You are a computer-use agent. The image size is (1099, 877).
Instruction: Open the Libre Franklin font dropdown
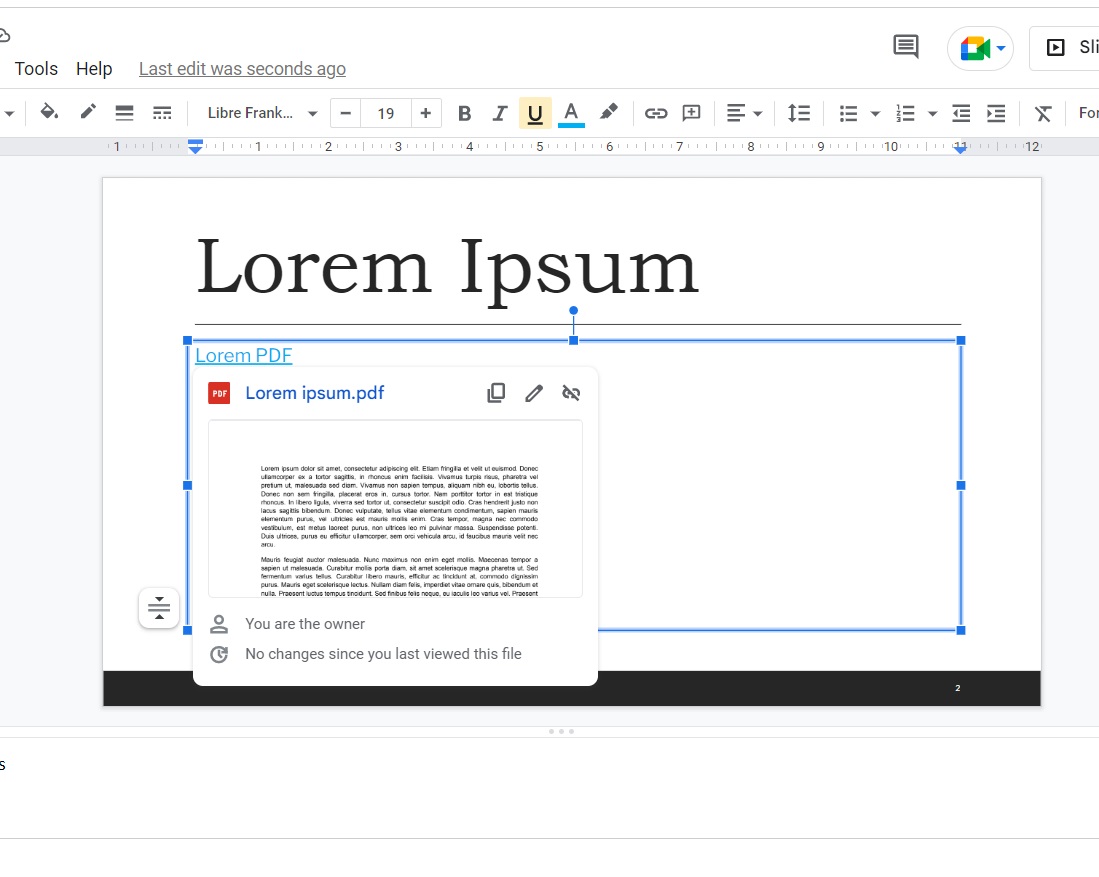260,112
